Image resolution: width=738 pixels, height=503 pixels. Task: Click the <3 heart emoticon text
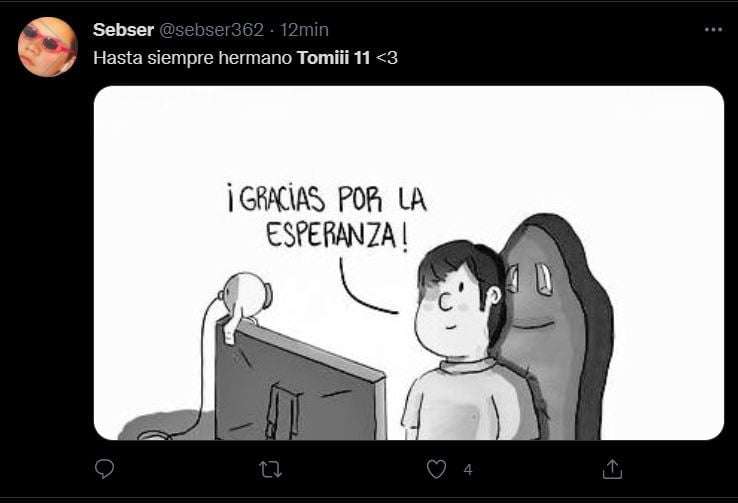386,58
